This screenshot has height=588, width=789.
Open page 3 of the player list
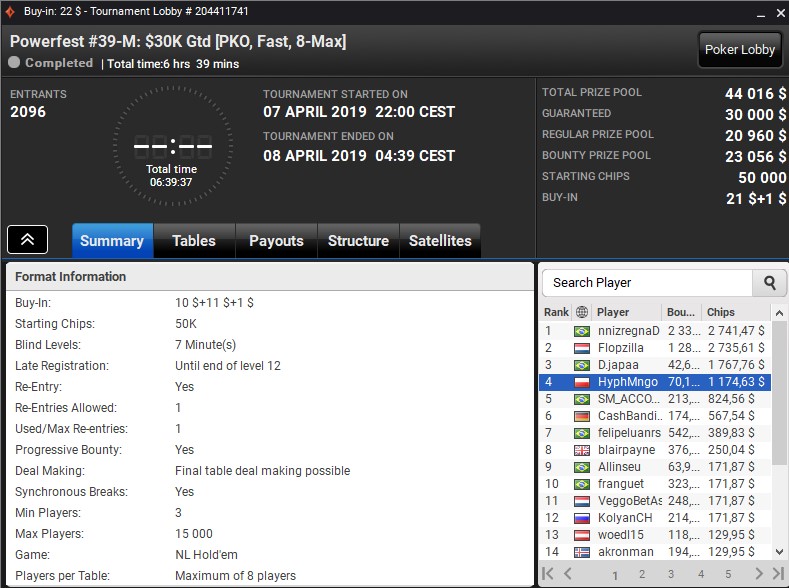click(x=670, y=575)
